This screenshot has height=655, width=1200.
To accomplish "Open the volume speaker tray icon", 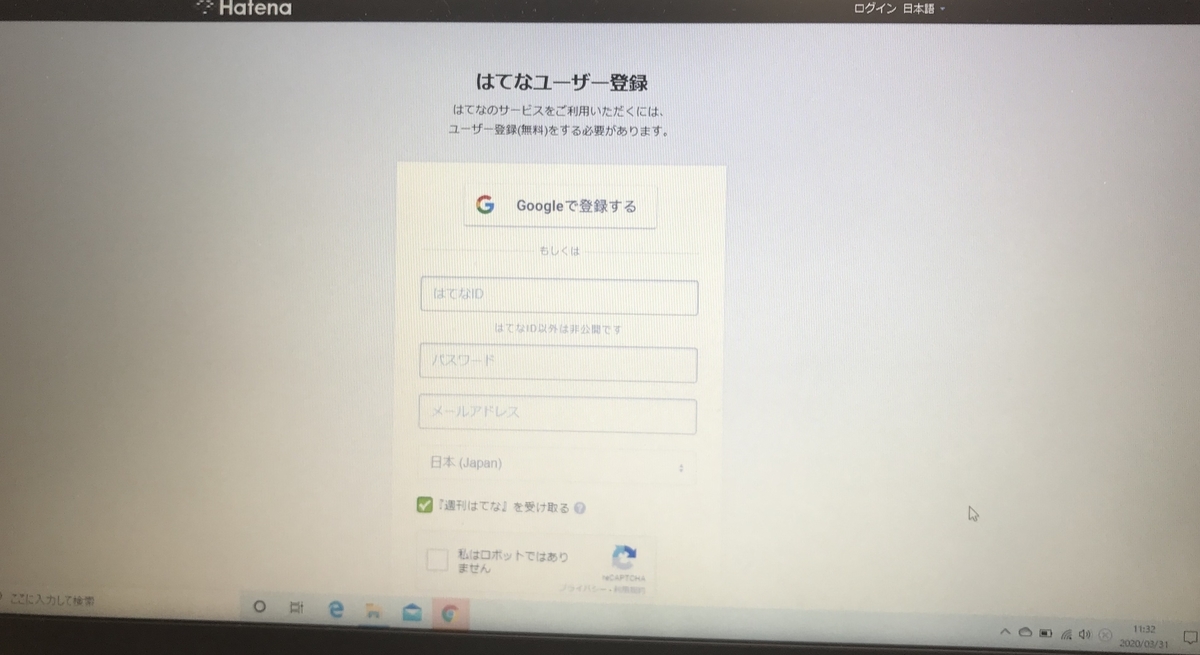I will (1085, 634).
